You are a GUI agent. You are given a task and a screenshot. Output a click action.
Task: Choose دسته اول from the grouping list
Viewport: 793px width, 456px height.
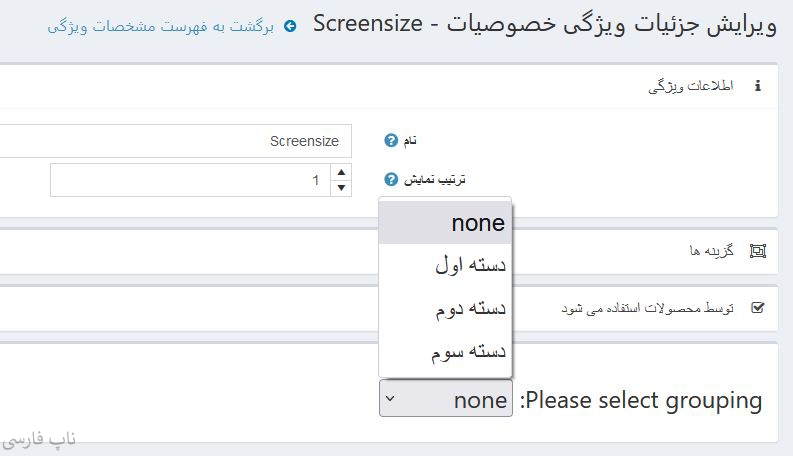[446, 265]
